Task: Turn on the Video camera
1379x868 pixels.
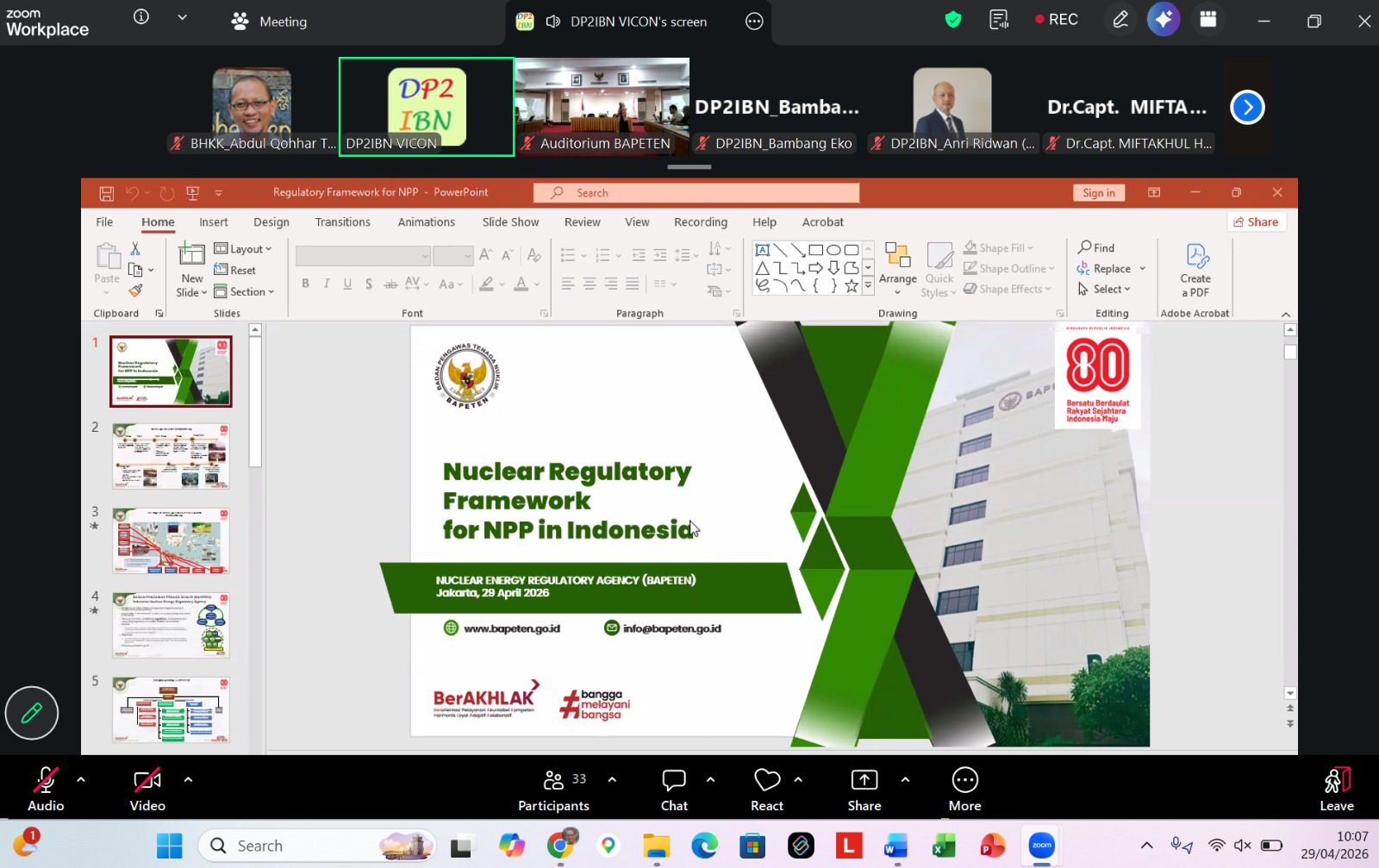Action: (x=147, y=790)
